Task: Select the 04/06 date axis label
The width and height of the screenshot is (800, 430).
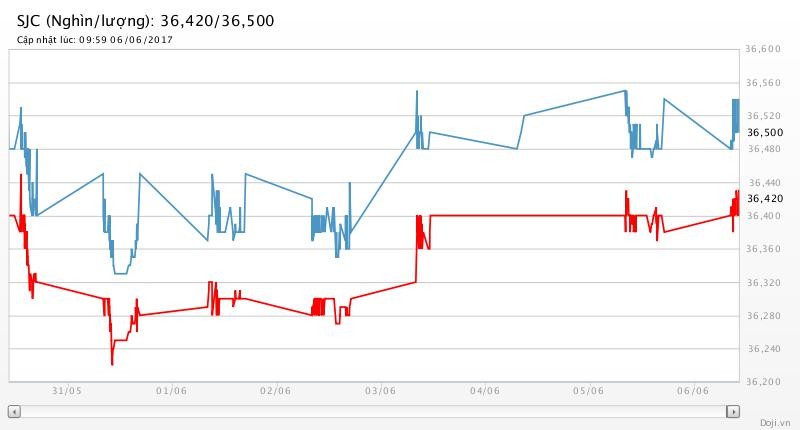Action: coord(484,391)
